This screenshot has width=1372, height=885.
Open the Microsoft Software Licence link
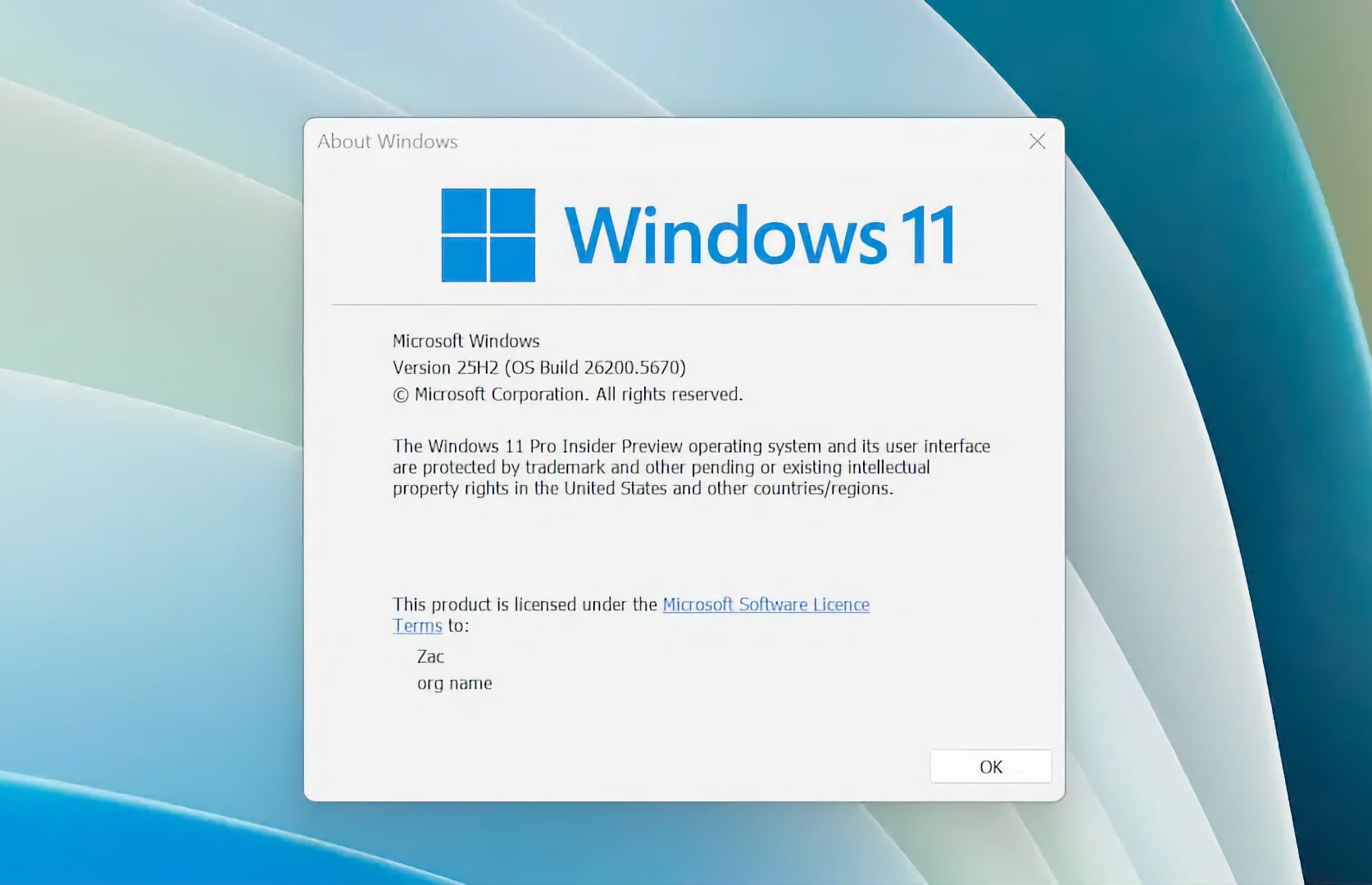[766, 605]
